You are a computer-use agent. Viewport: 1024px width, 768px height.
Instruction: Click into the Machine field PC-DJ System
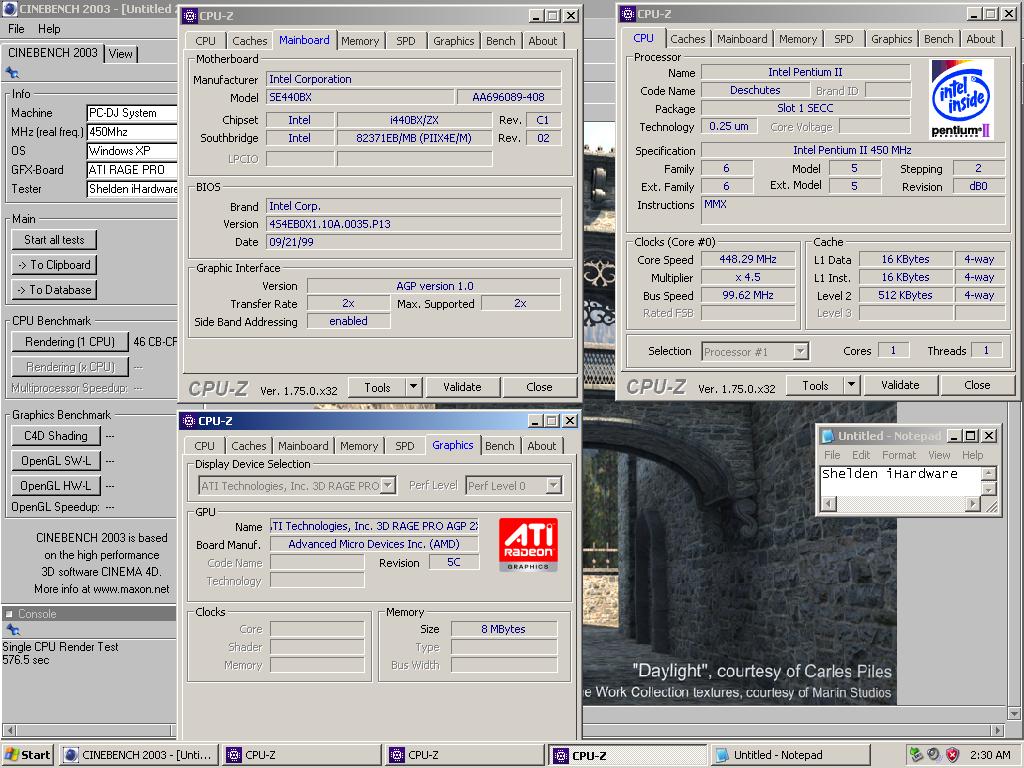(x=132, y=113)
